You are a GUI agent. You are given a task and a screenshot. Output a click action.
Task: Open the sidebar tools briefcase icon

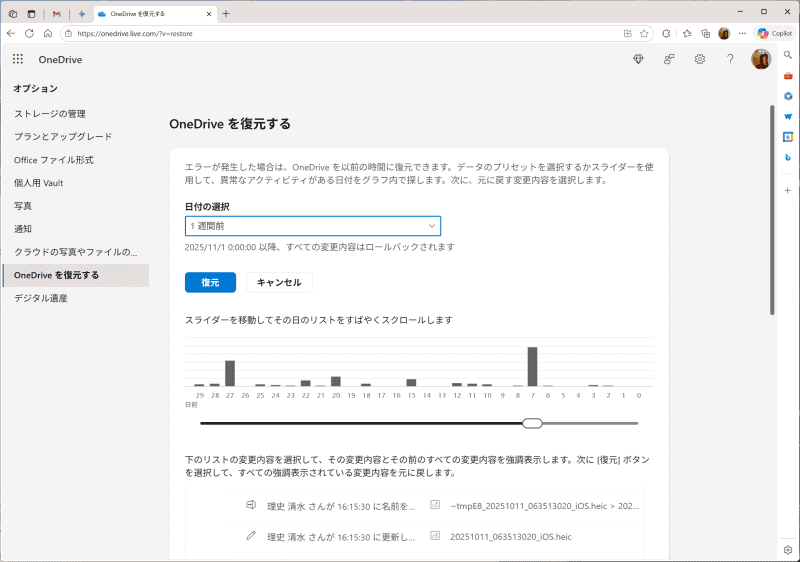tap(788, 76)
